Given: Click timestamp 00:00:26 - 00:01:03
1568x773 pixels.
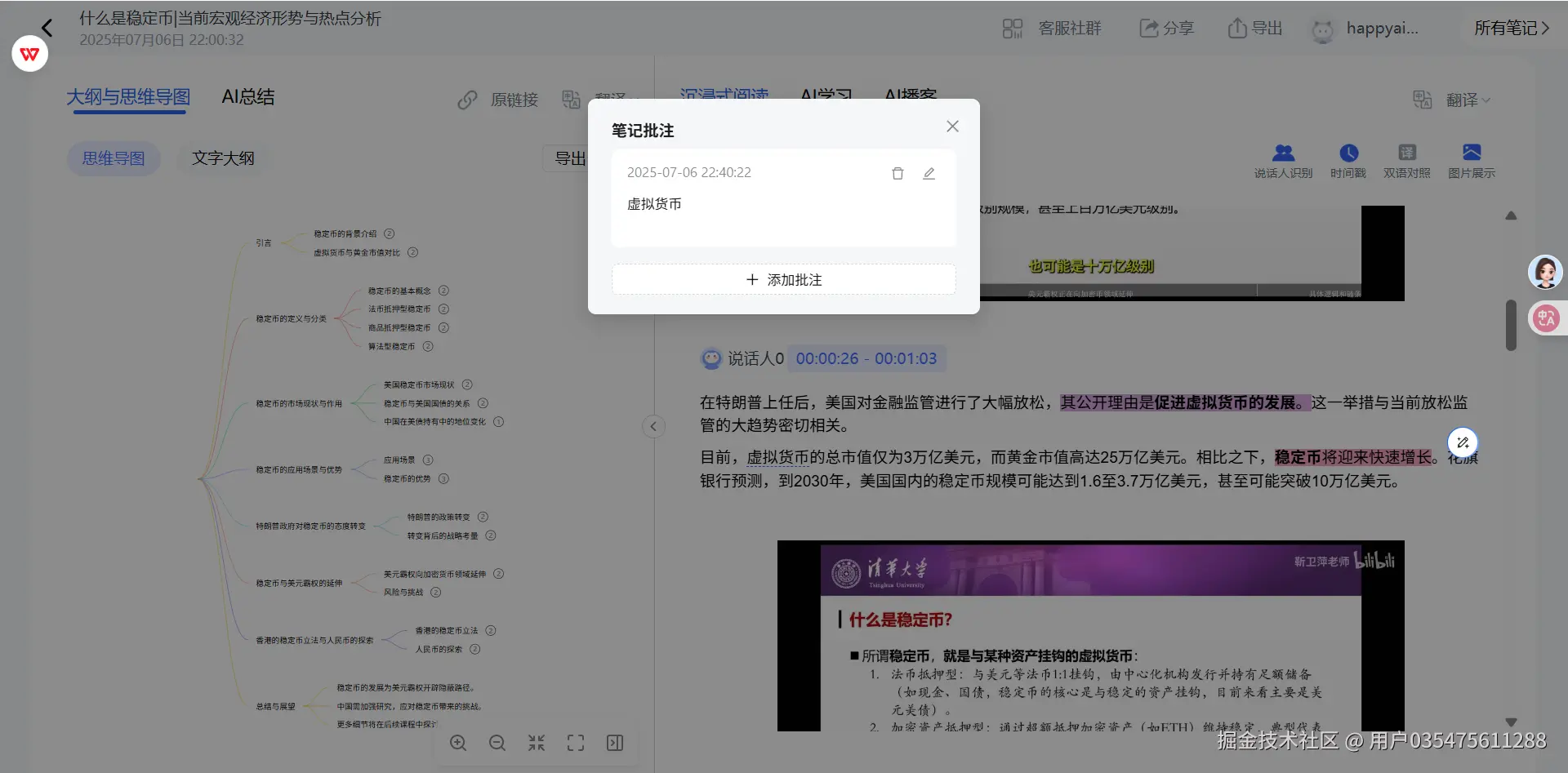Looking at the screenshot, I should 866,358.
